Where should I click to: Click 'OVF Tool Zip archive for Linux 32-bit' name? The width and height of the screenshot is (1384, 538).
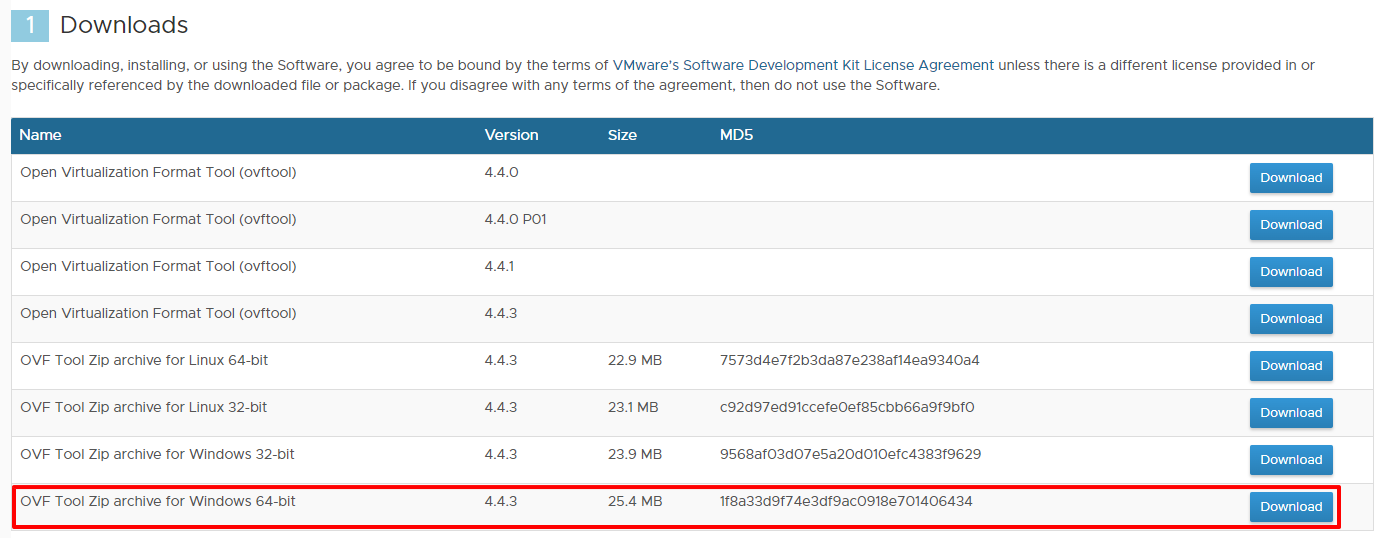coord(144,407)
